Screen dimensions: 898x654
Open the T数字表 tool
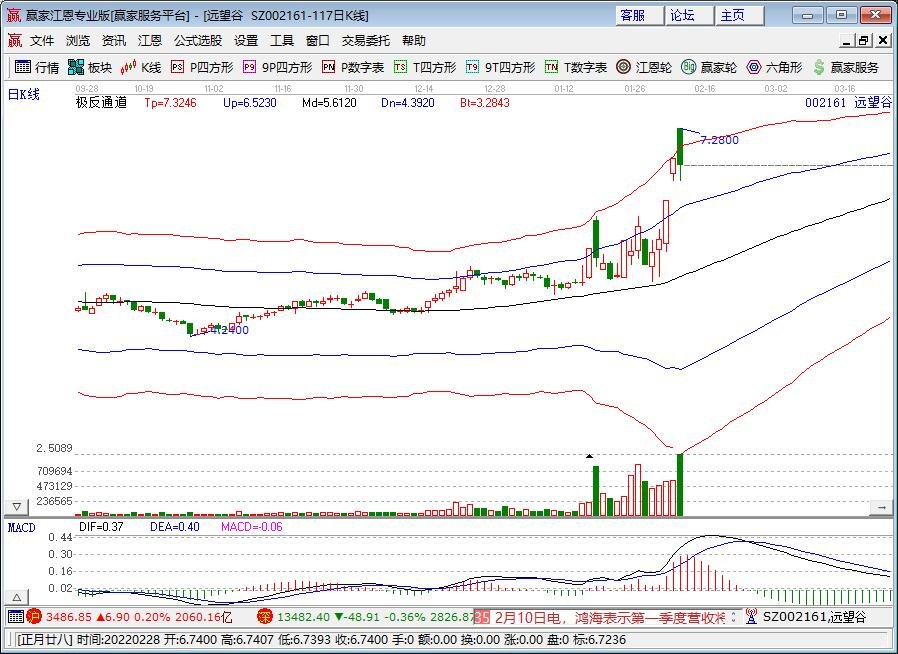coord(576,67)
